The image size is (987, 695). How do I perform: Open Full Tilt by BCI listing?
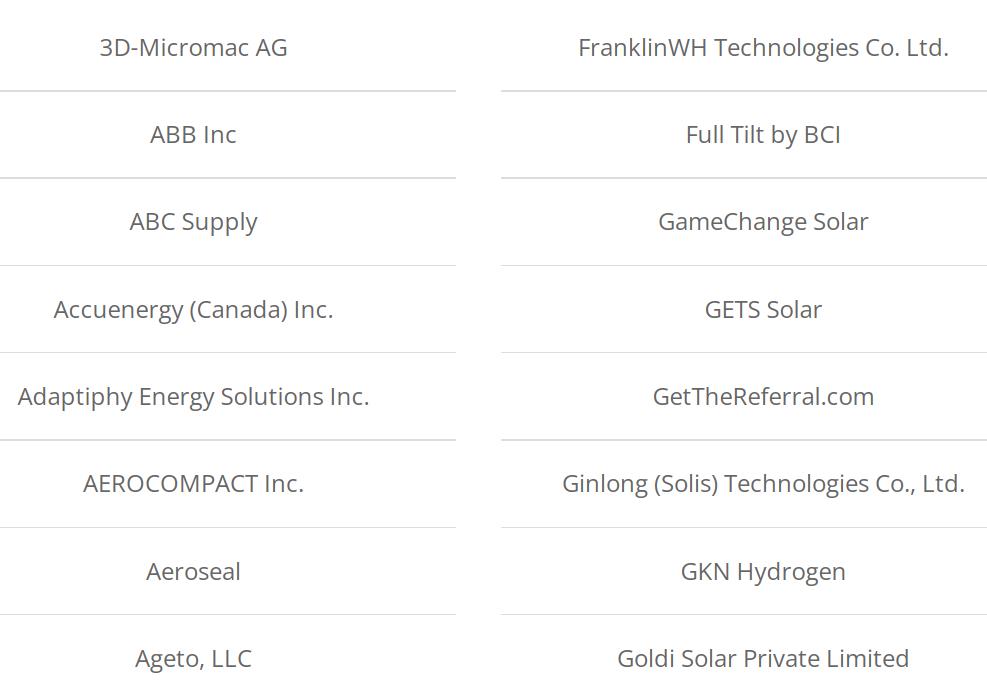pos(763,135)
